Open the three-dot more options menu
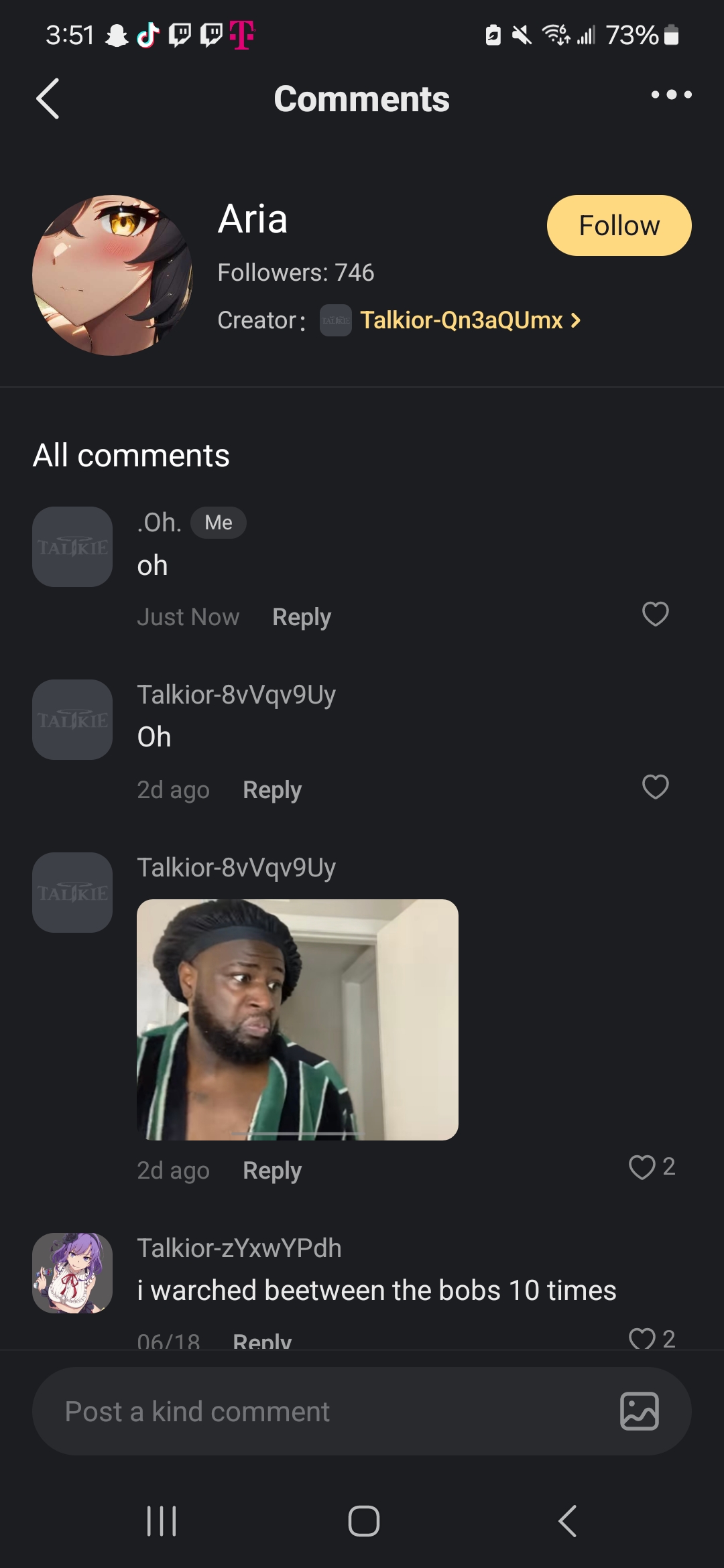This screenshot has height=1568, width=724. (x=671, y=95)
